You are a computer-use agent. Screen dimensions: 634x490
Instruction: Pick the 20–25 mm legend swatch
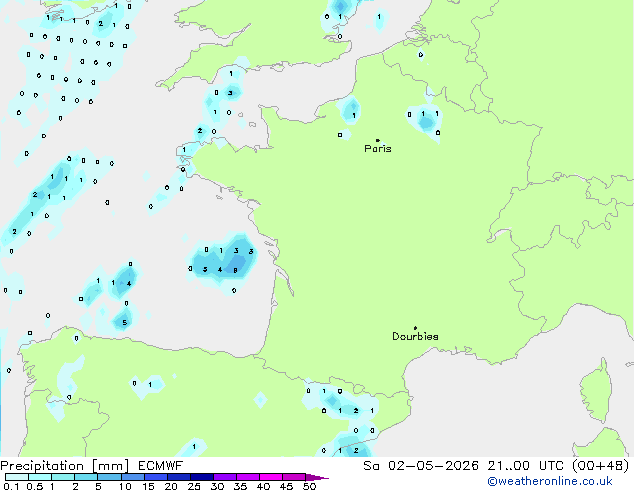[x=178, y=477]
